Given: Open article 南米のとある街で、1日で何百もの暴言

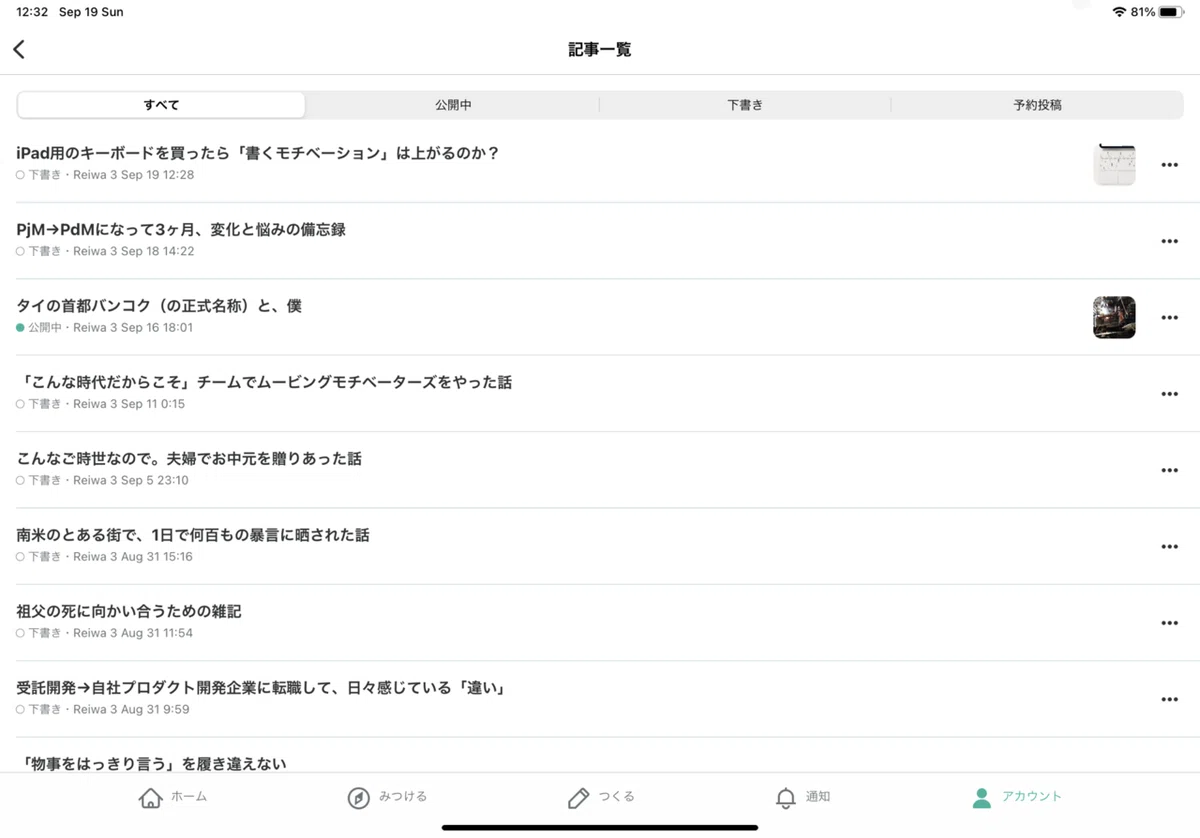Looking at the screenshot, I should click(193, 535).
